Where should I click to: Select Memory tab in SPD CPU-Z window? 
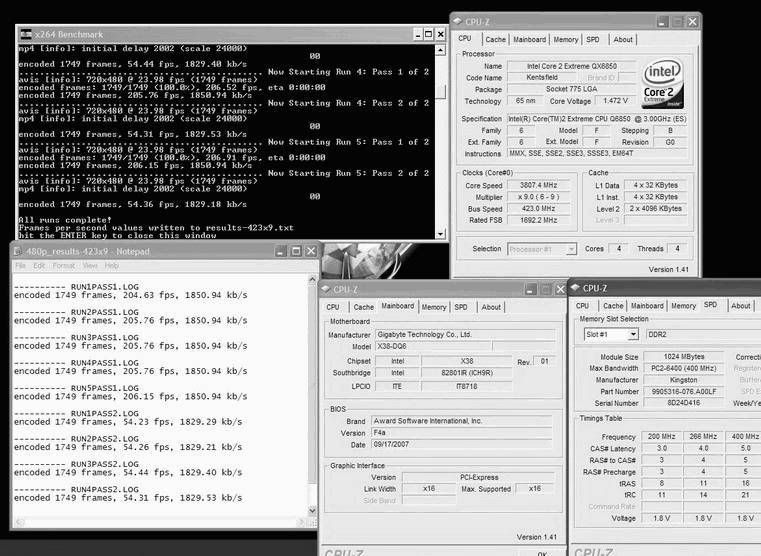point(683,306)
